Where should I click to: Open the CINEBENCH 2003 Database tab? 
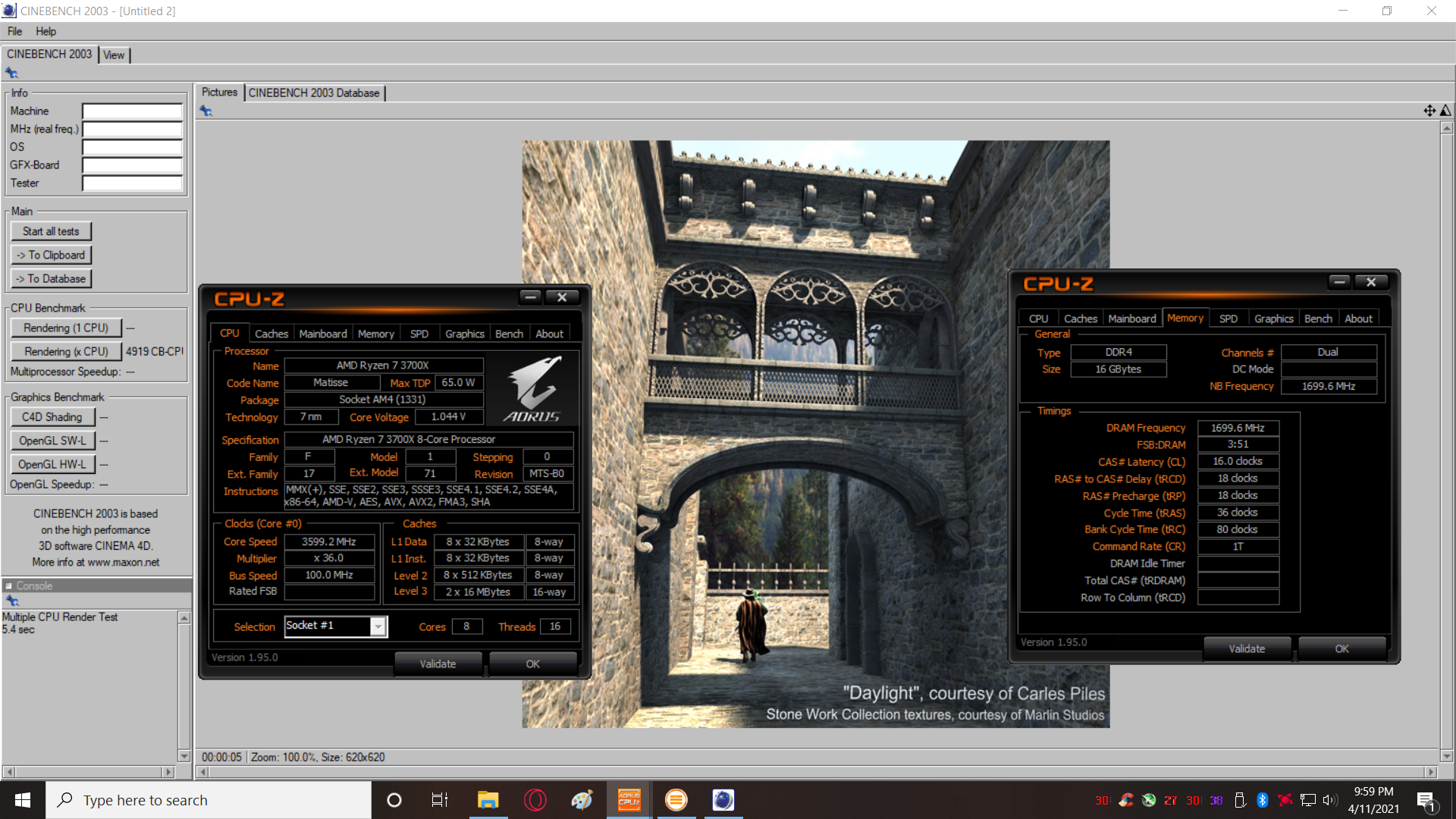(x=314, y=93)
